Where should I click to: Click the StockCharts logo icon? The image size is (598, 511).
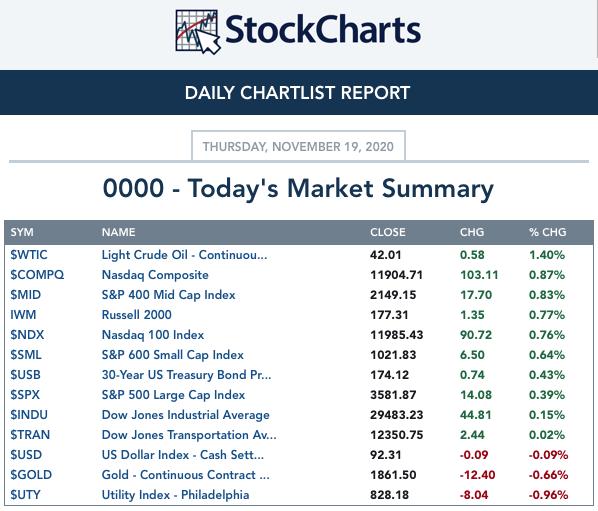pos(198,32)
